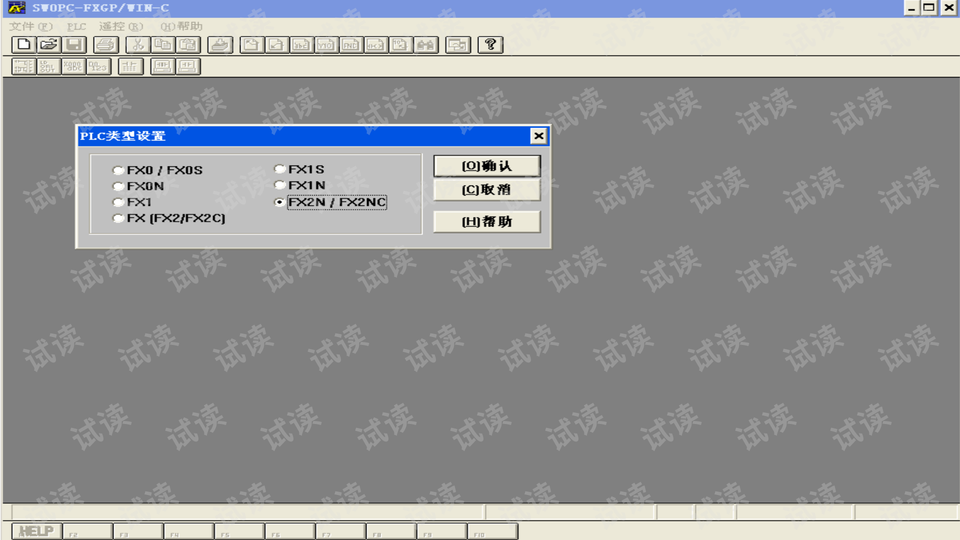Viewport: 960px width, 540px height.
Task: Maximize the SWOPC-FXGP/WIN-C window
Action: point(929,7)
